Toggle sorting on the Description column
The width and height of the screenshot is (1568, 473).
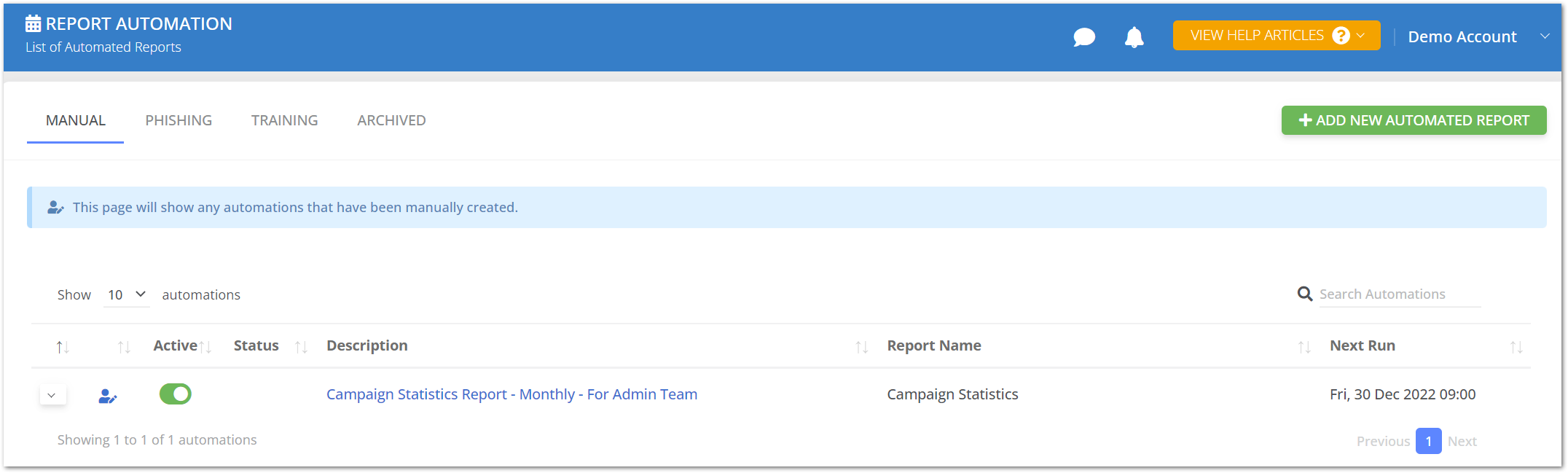863,346
